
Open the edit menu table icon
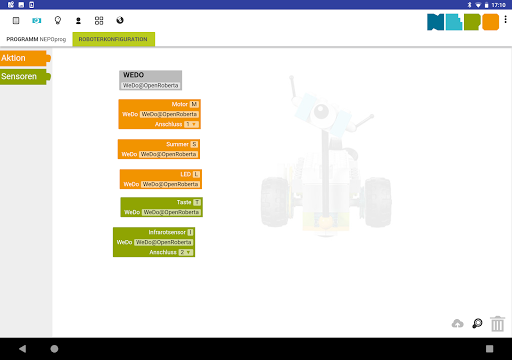[16, 21]
